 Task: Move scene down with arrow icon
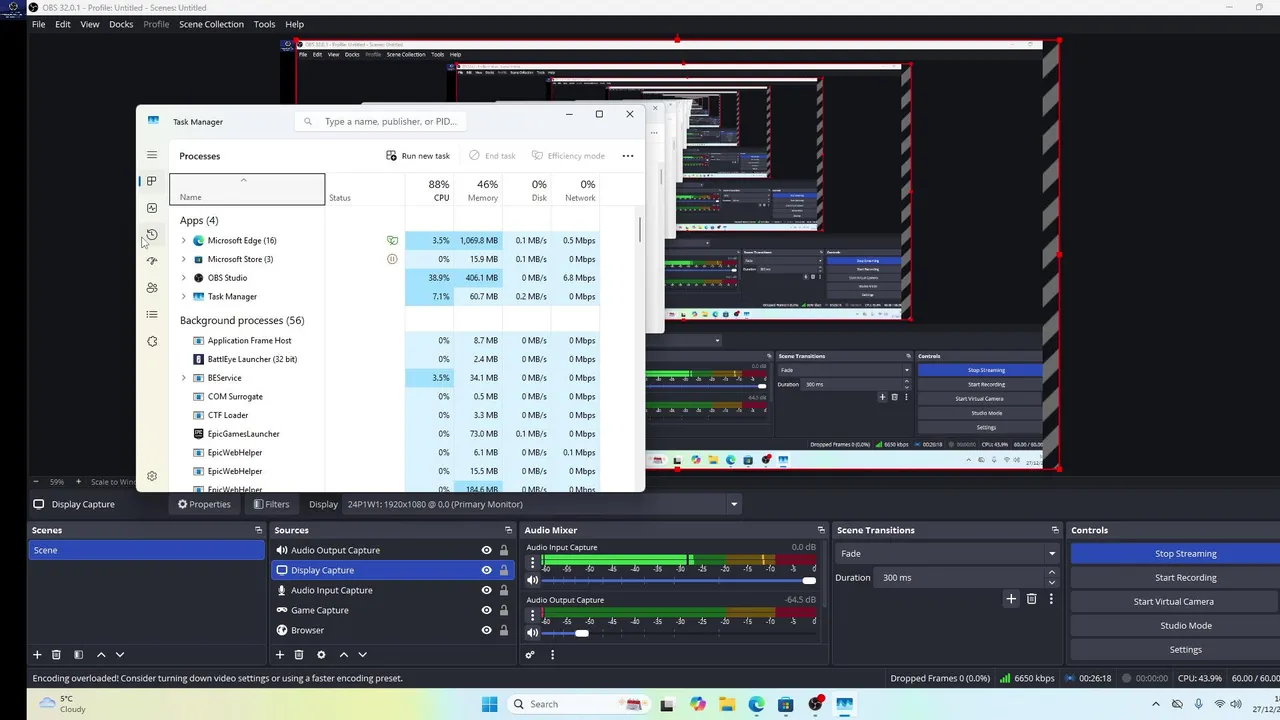[120, 655]
